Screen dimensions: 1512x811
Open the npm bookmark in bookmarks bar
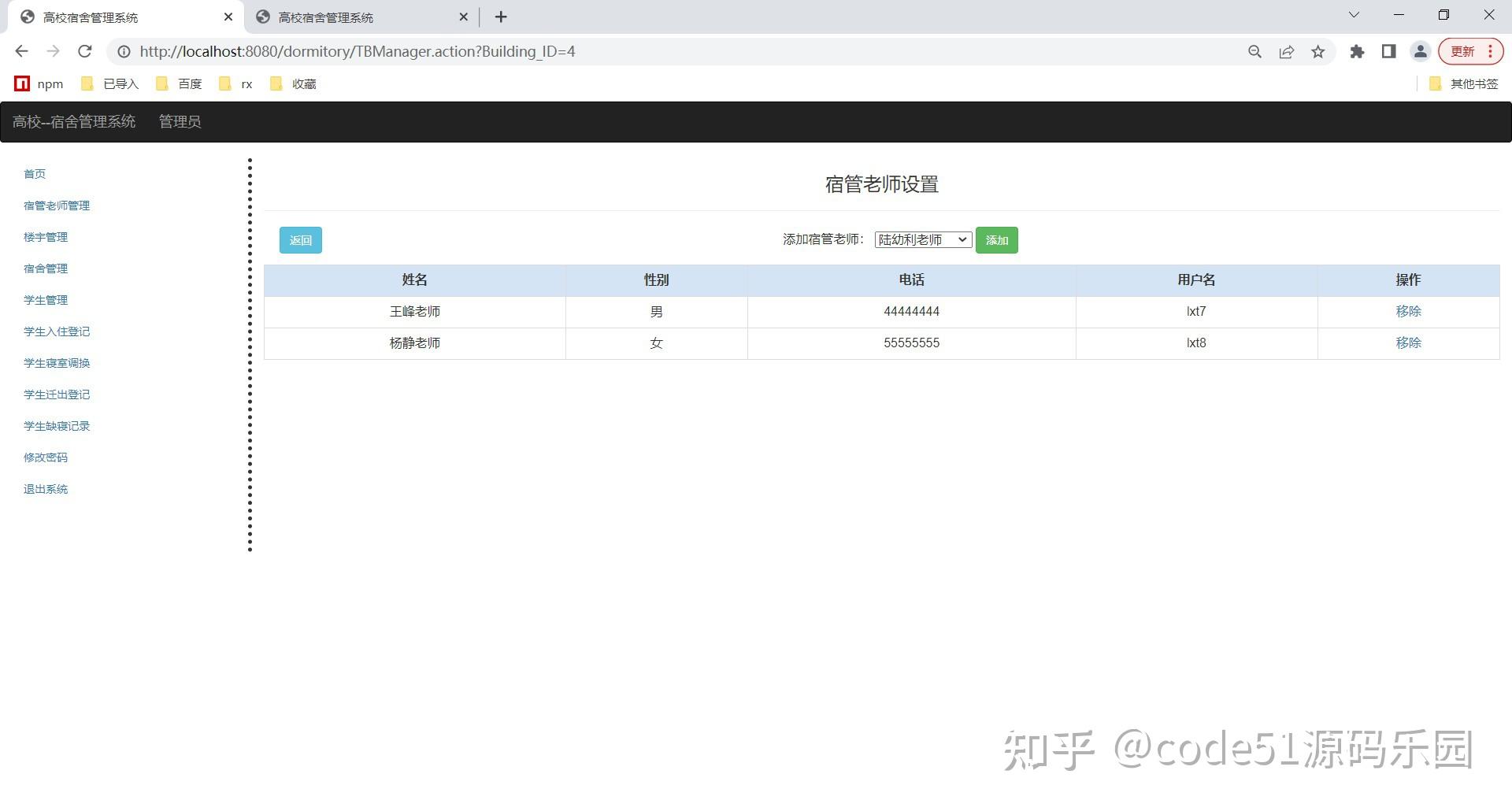tap(39, 83)
